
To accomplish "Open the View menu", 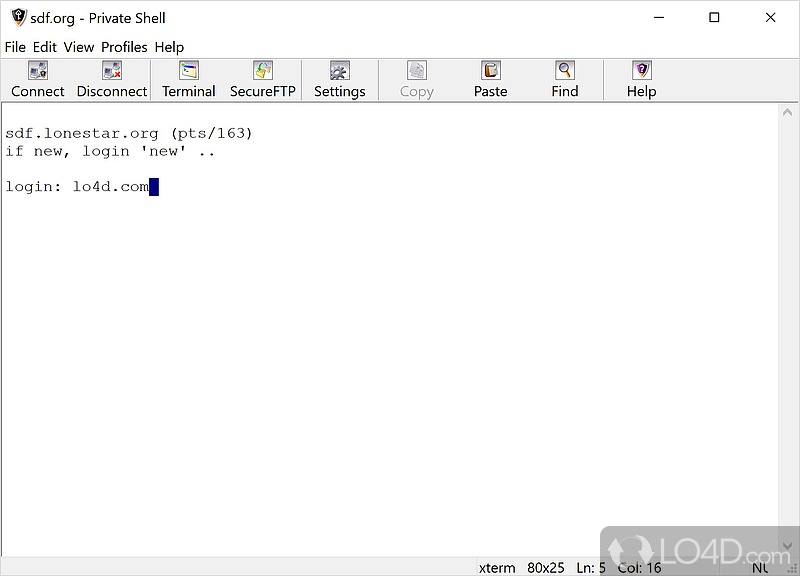I will pyautogui.click(x=79, y=47).
